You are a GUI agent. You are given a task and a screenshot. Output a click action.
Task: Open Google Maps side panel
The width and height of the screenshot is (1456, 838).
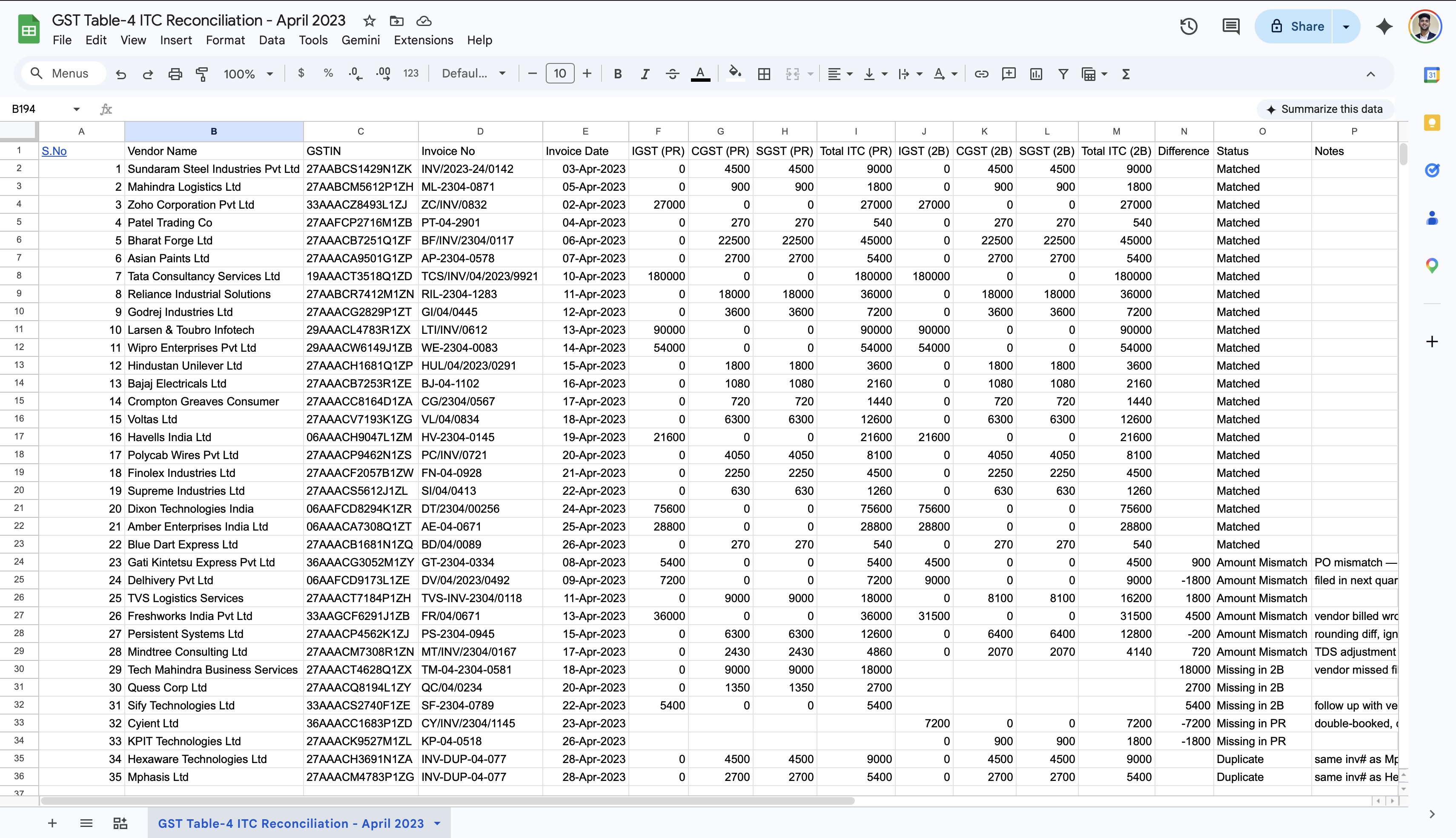[x=1432, y=265]
